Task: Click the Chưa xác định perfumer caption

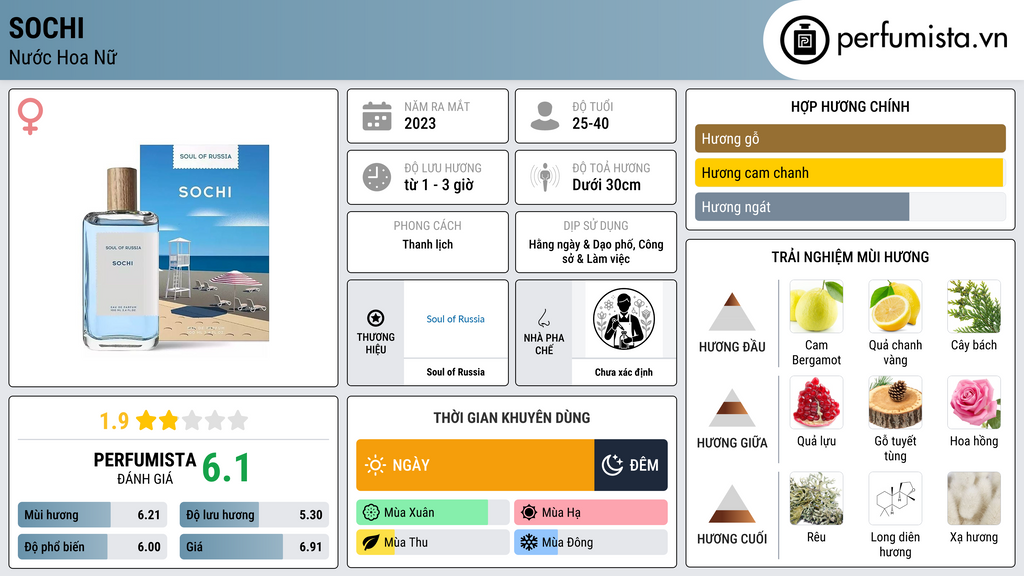Action: [x=624, y=372]
